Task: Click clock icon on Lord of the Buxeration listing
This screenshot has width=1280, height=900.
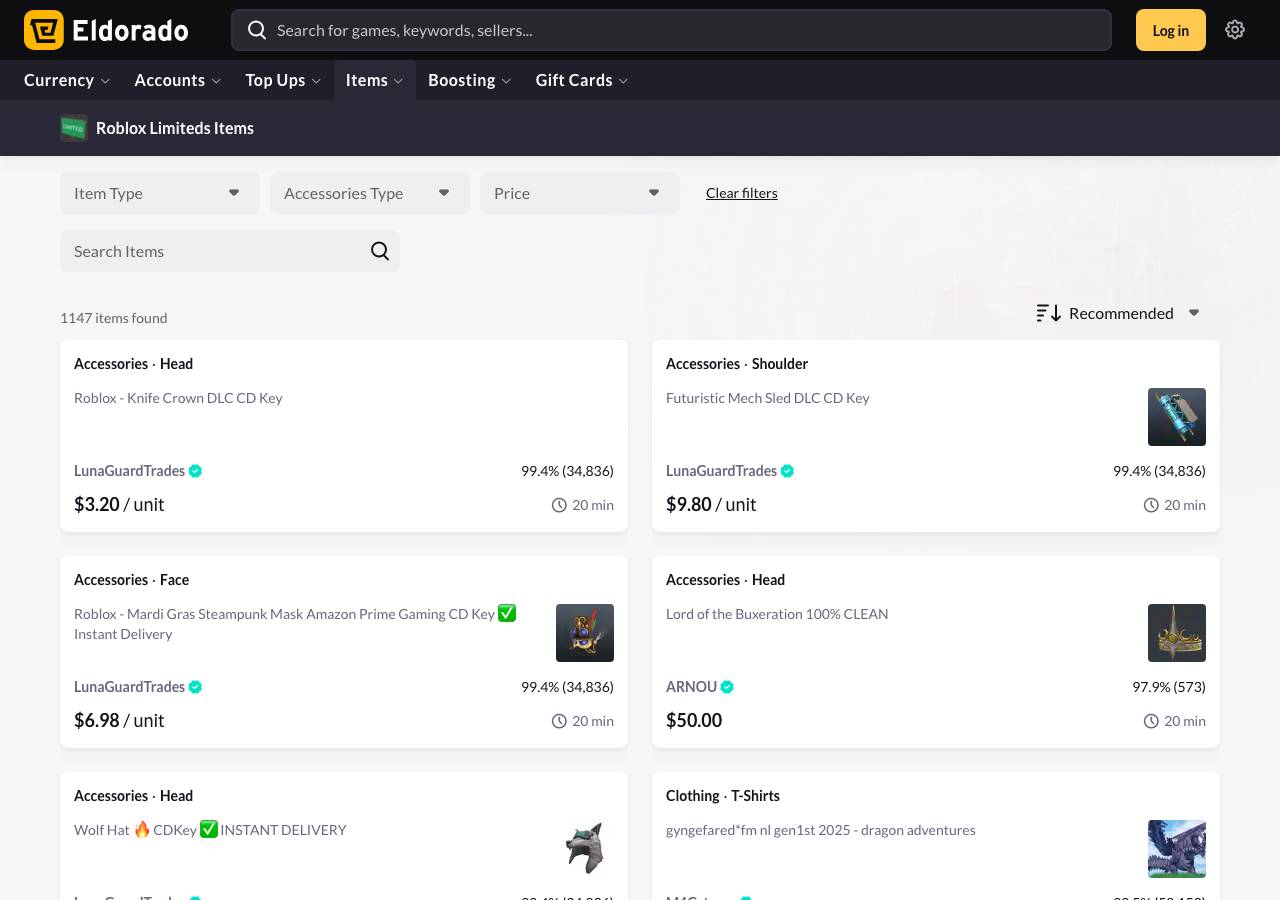Action: (x=1151, y=721)
